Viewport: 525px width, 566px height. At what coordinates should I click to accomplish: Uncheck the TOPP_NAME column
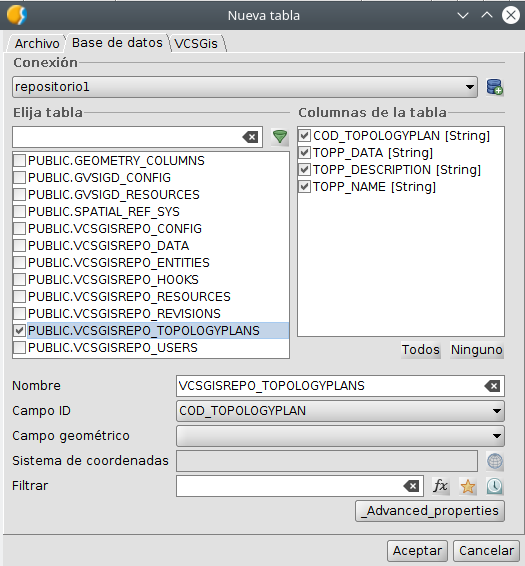(304, 187)
